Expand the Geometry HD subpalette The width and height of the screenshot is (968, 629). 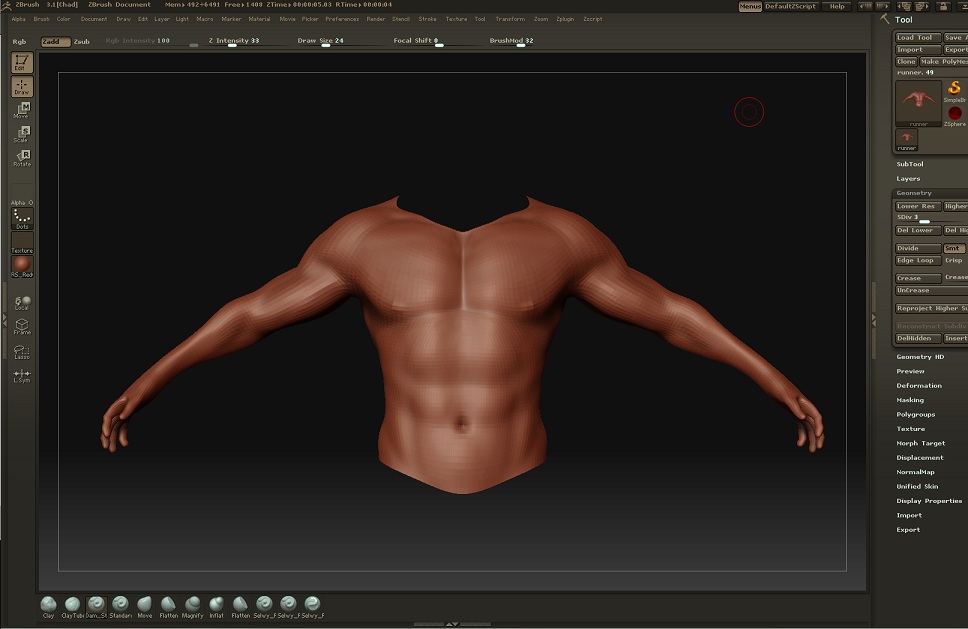pyautogui.click(x=920, y=357)
